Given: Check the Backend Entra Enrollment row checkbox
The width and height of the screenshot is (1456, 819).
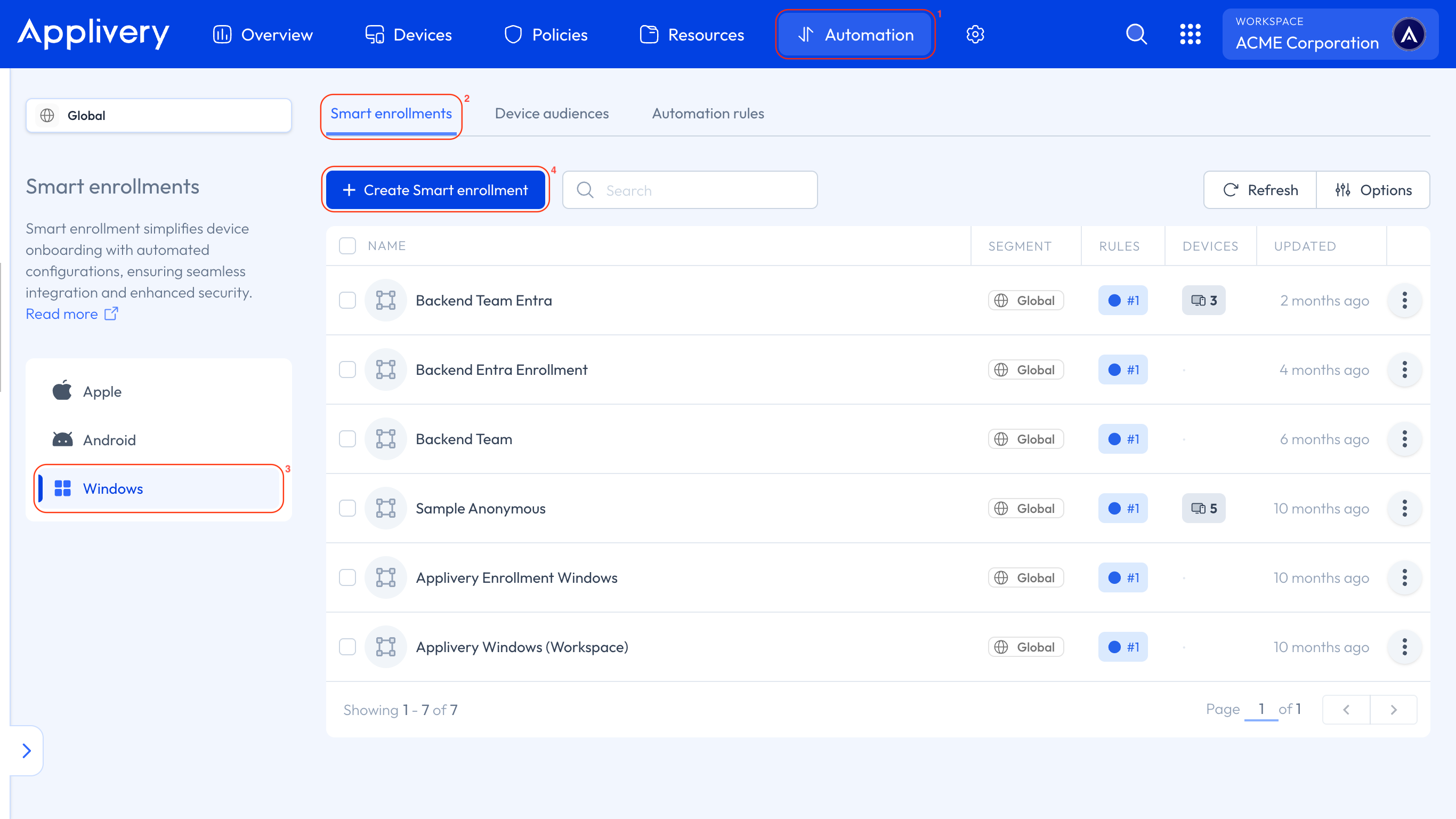Looking at the screenshot, I should pos(347,370).
